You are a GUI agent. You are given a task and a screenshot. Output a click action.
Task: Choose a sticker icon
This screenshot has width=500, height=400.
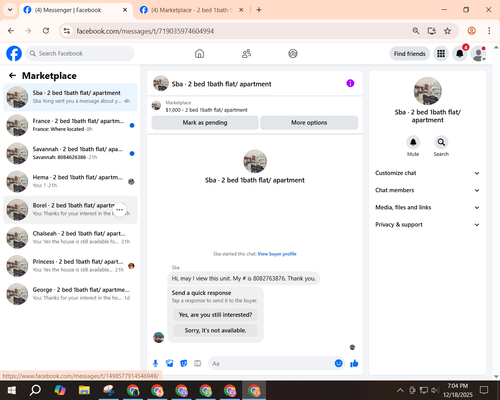pos(184,363)
